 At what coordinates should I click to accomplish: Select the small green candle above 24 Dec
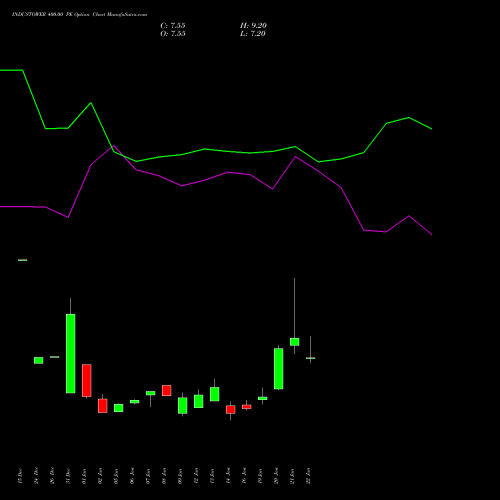tap(39, 360)
